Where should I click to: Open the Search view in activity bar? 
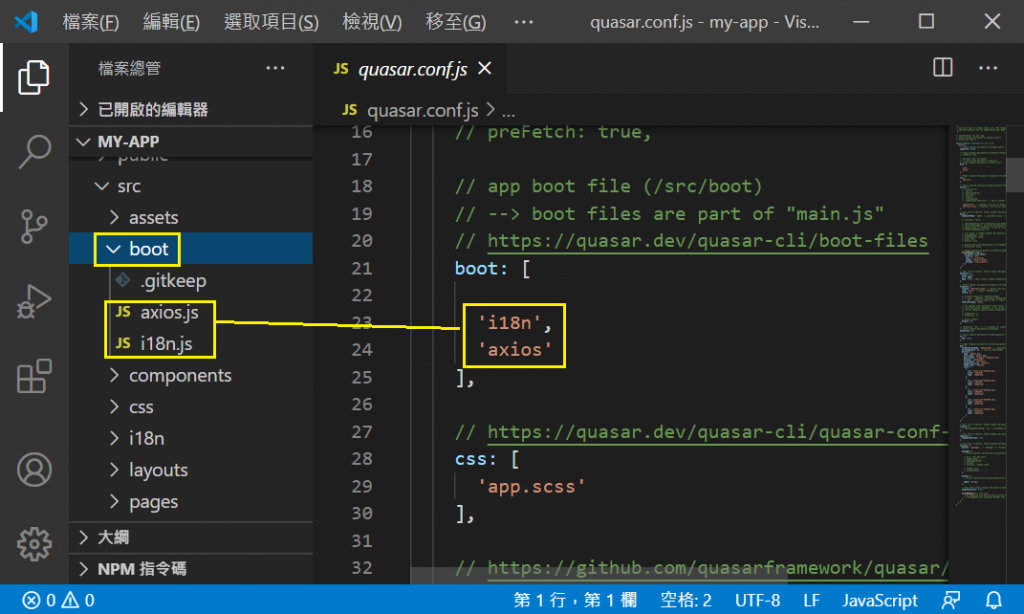coord(34,152)
